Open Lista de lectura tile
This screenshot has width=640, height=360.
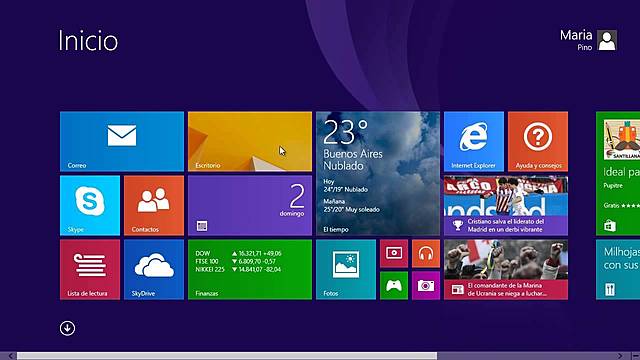pos(90,269)
